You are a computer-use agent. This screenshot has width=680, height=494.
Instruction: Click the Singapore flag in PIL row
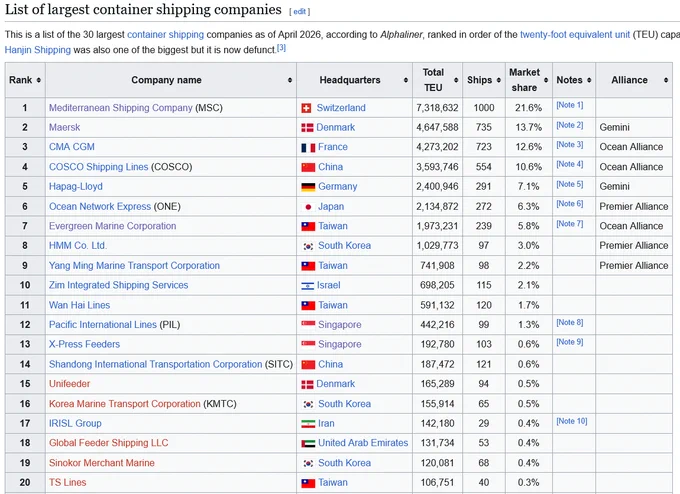pos(308,324)
